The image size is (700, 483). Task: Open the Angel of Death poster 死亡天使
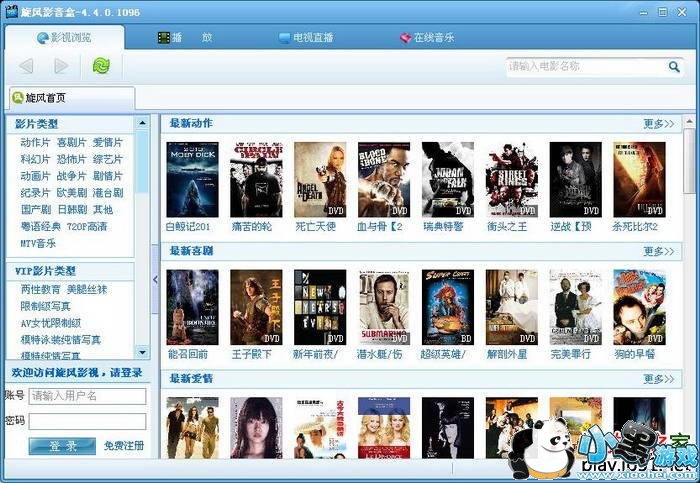click(320, 179)
